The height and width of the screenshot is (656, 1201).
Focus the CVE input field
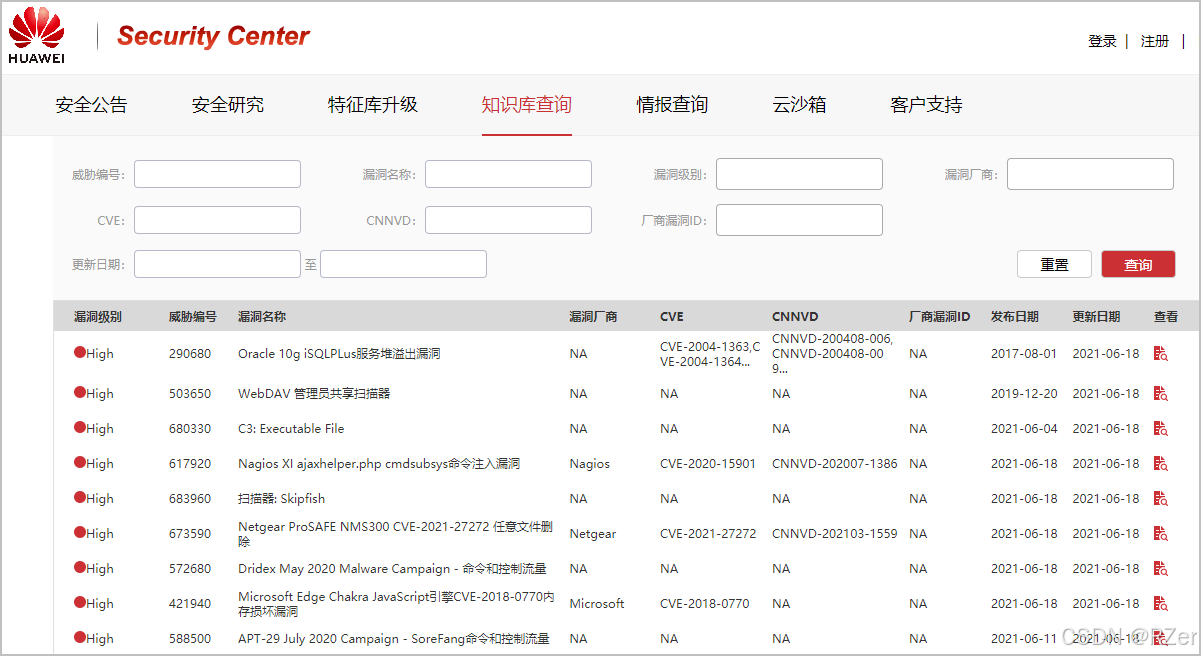click(x=217, y=220)
